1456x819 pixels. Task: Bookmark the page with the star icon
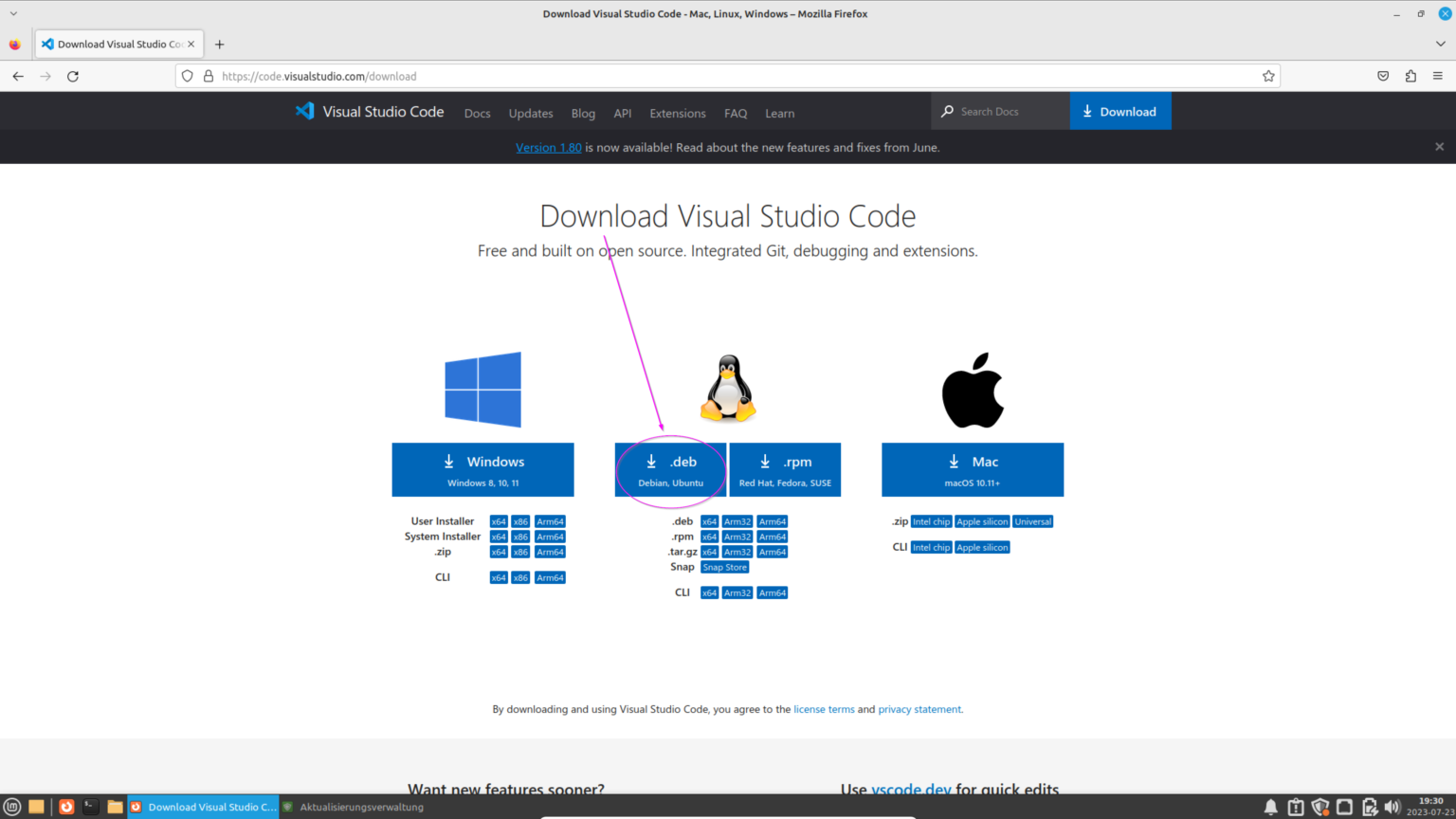coord(1268,76)
